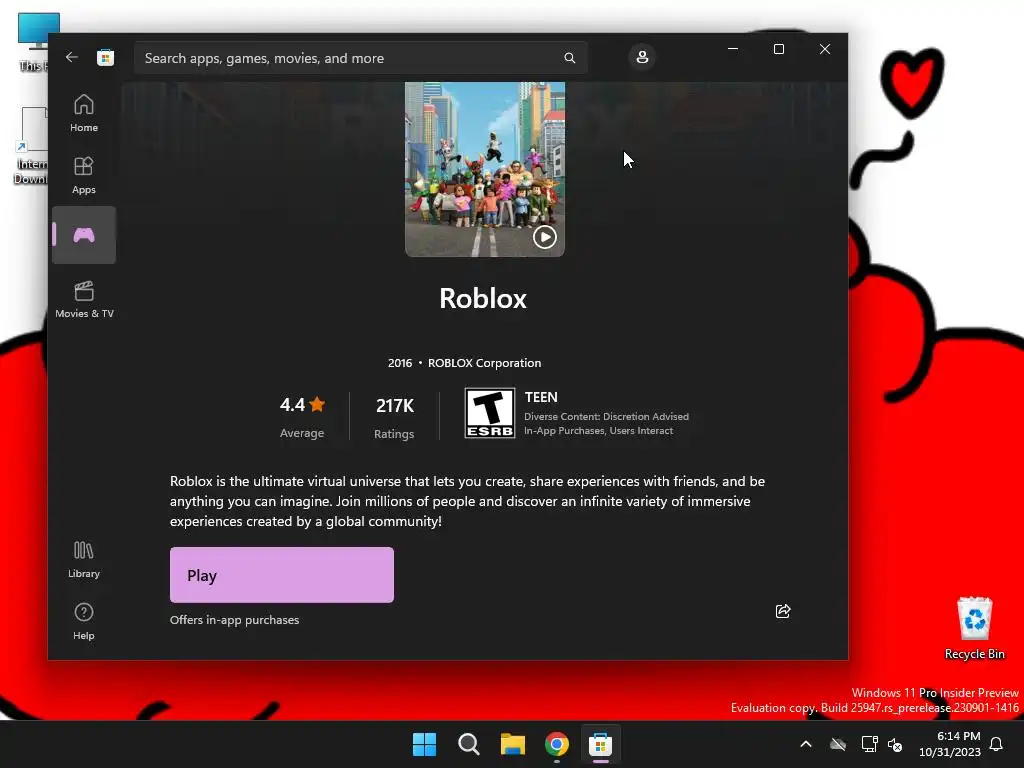Select the Gaming controller sidebar item
Viewport: 1024px width, 768px height.
pyautogui.click(x=84, y=235)
